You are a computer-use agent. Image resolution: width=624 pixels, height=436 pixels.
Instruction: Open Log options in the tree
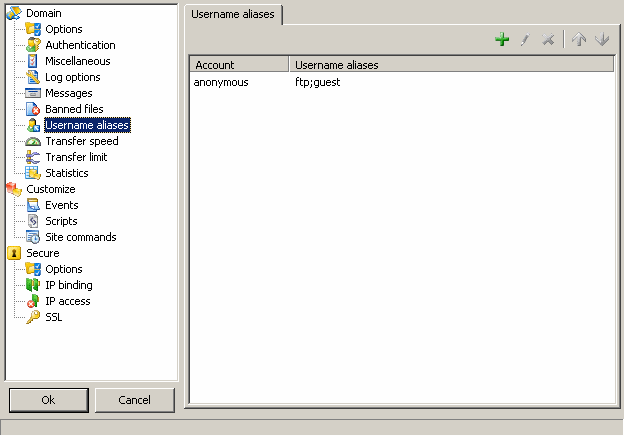pos(73,77)
